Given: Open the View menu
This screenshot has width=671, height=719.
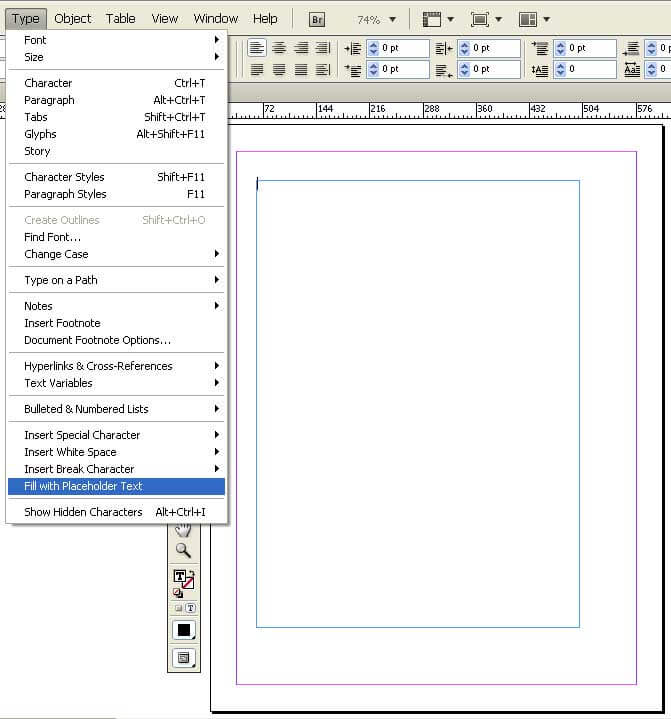Looking at the screenshot, I should pyautogui.click(x=165, y=19).
